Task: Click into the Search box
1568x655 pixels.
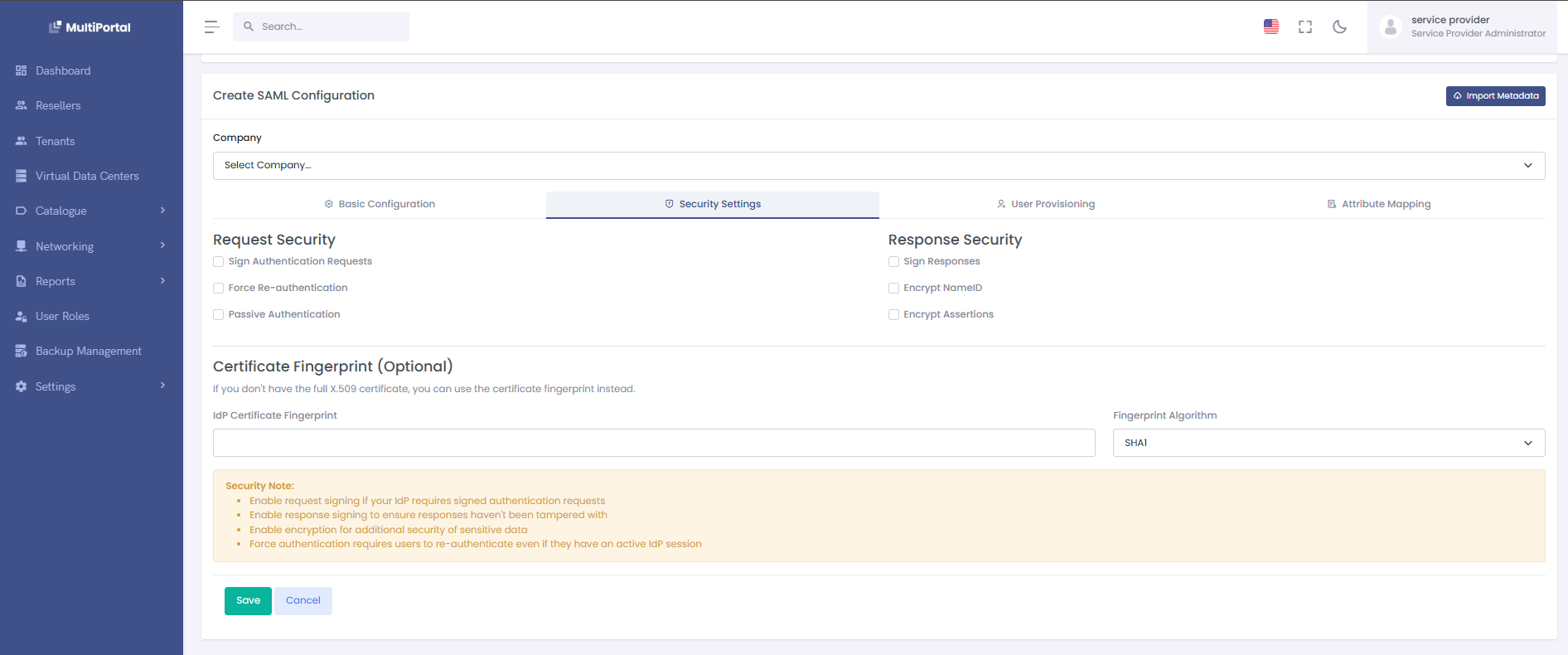Action: [322, 27]
